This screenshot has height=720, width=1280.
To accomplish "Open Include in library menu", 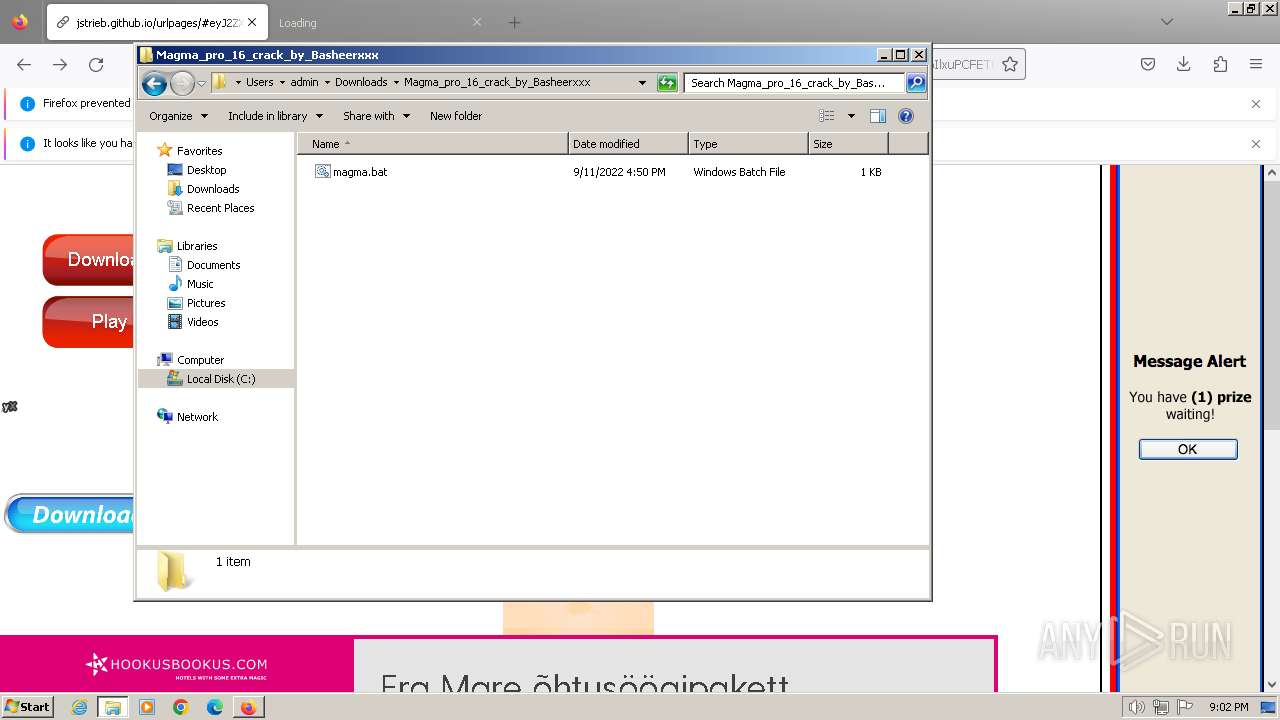I will (x=275, y=116).
